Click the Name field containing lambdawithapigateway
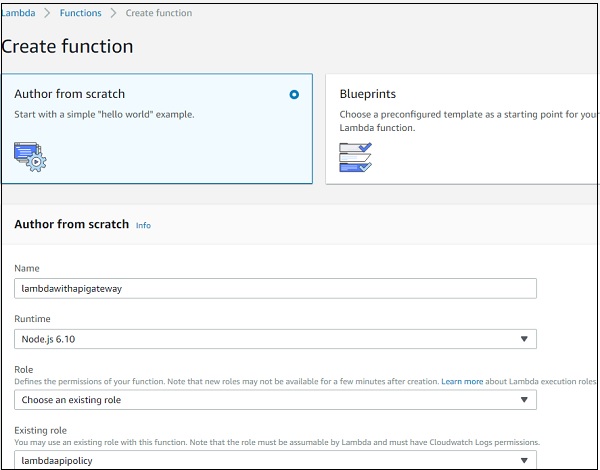600x470 pixels. point(276,288)
